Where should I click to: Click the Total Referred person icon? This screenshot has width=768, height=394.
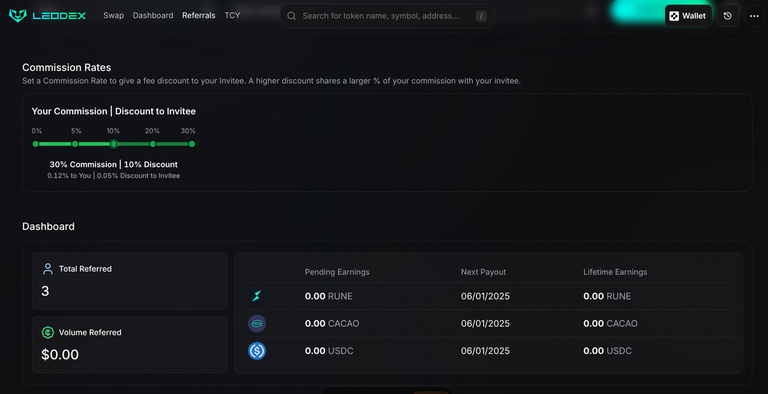point(48,269)
